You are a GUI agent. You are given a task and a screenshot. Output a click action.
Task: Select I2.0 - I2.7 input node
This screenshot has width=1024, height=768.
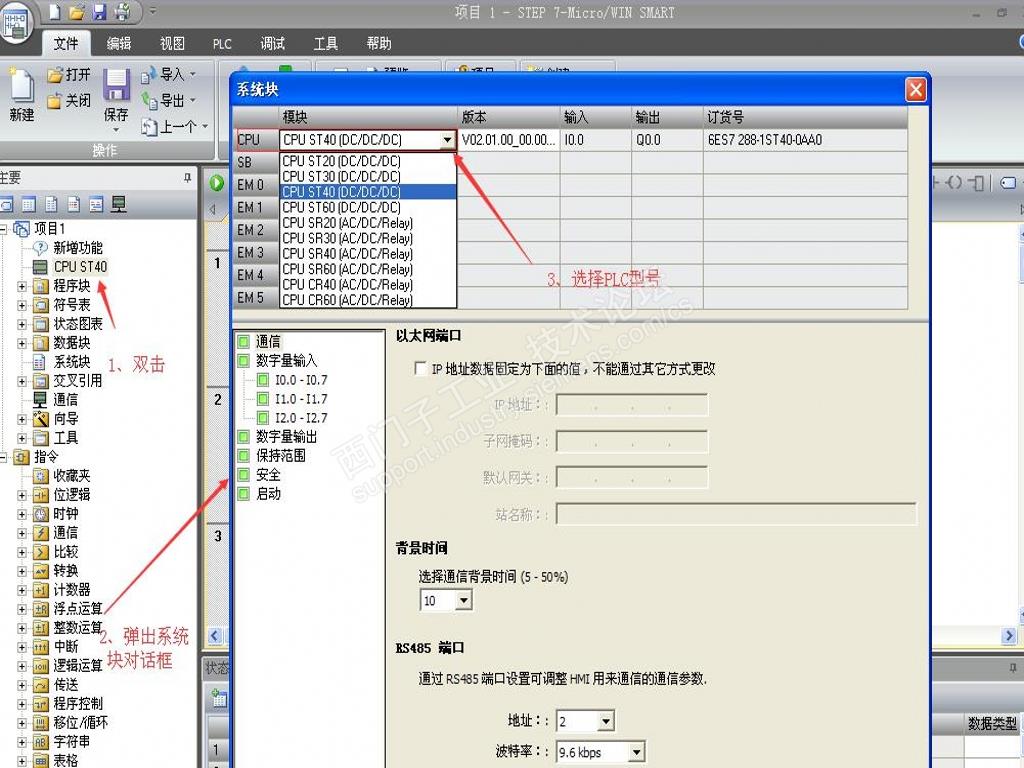[x=301, y=418]
